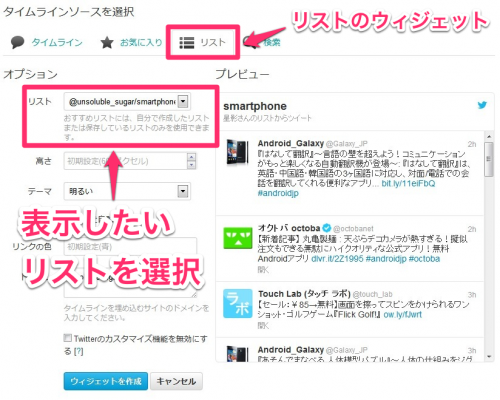Expand the octoba tweet with 開く
500x400 pixels.
pyautogui.click(x=263, y=269)
